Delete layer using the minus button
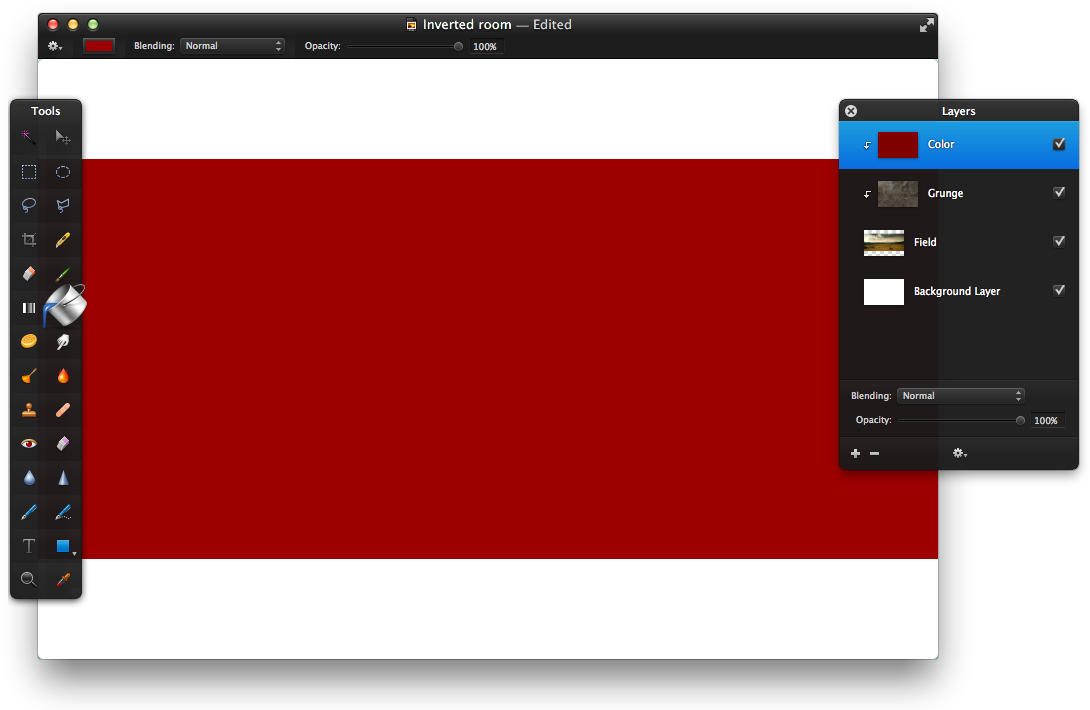This screenshot has height=710, width=1090. point(874,454)
